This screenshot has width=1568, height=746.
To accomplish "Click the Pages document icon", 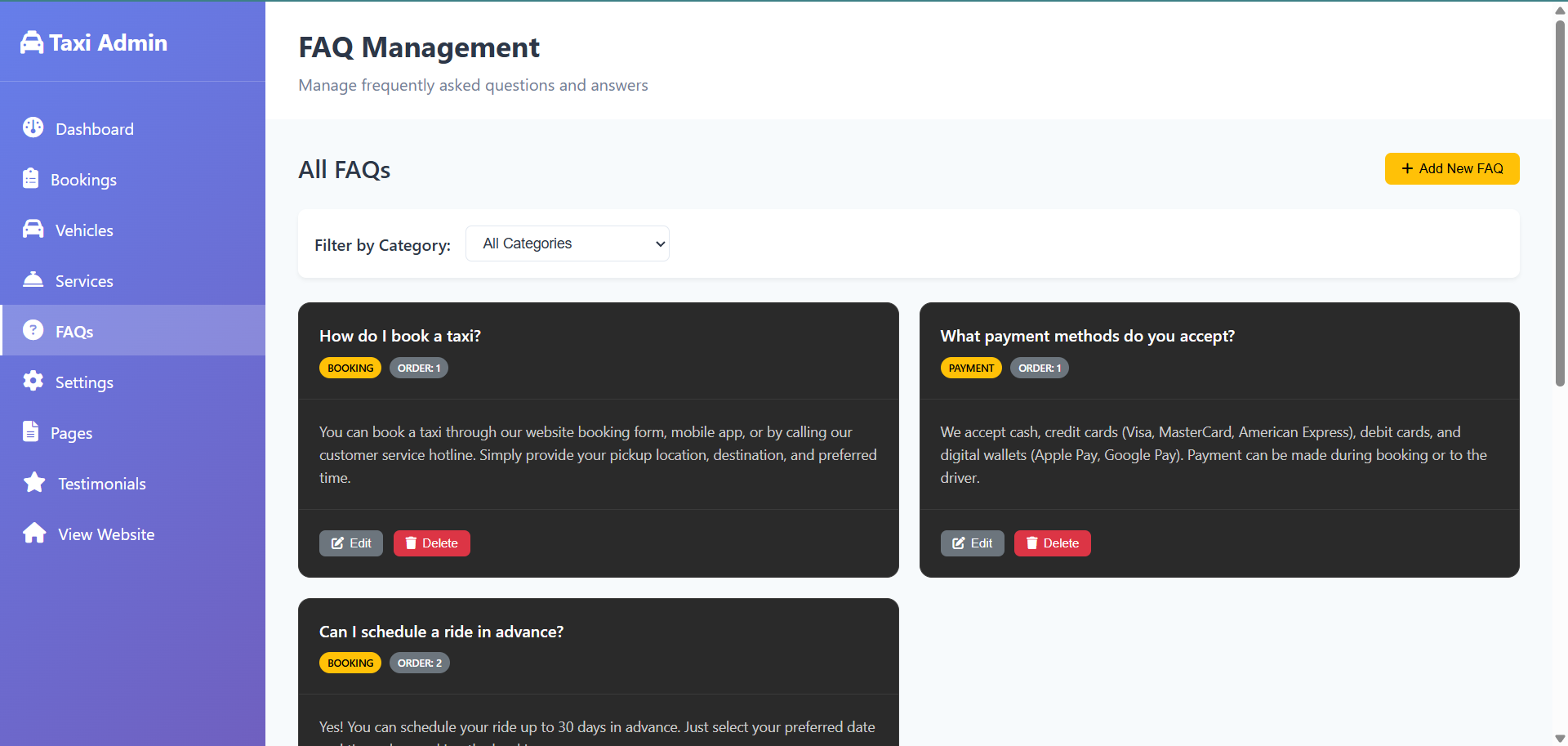I will (x=33, y=432).
